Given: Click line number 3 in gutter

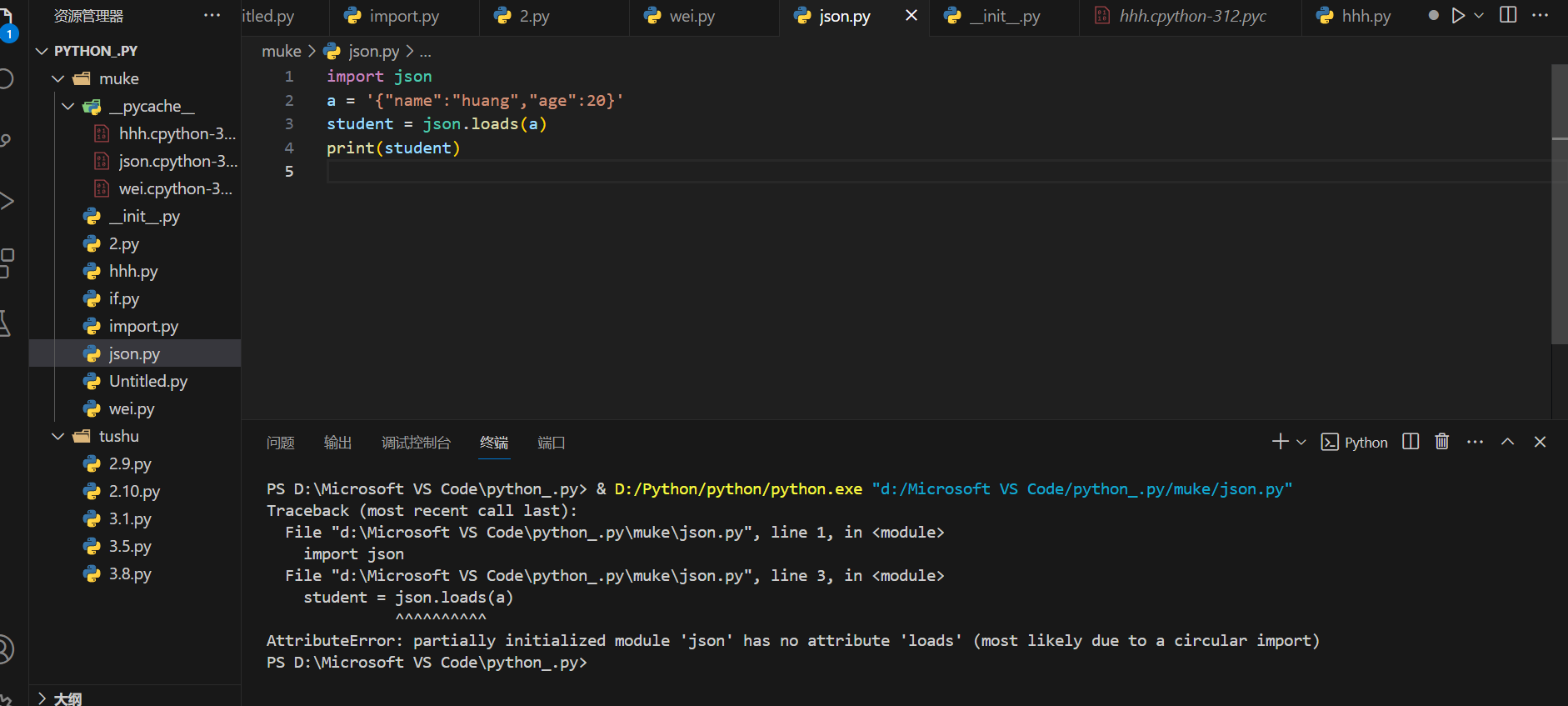Looking at the screenshot, I should (289, 124).
